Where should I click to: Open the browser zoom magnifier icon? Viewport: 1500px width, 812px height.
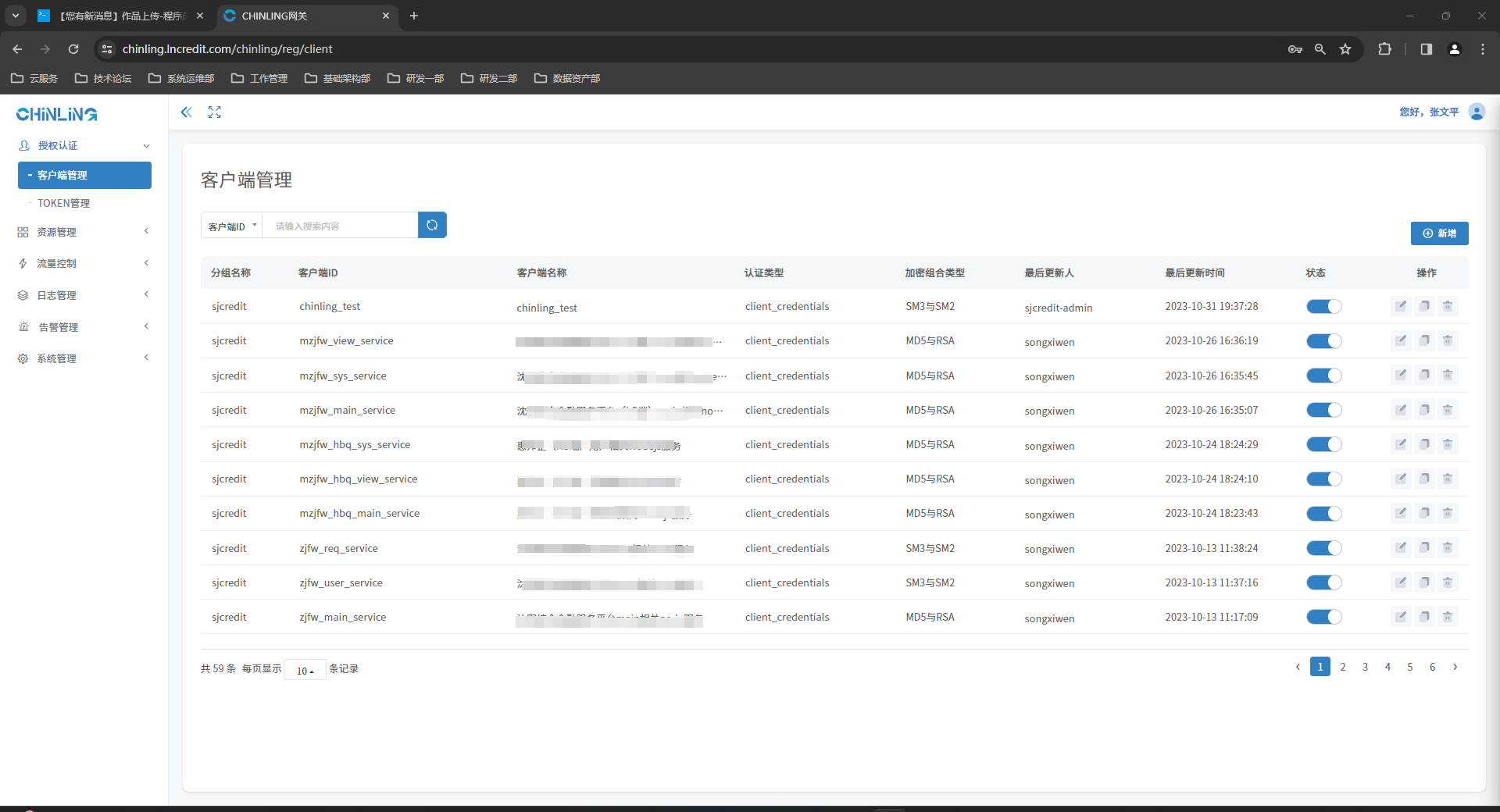(x=1320, y=49)
